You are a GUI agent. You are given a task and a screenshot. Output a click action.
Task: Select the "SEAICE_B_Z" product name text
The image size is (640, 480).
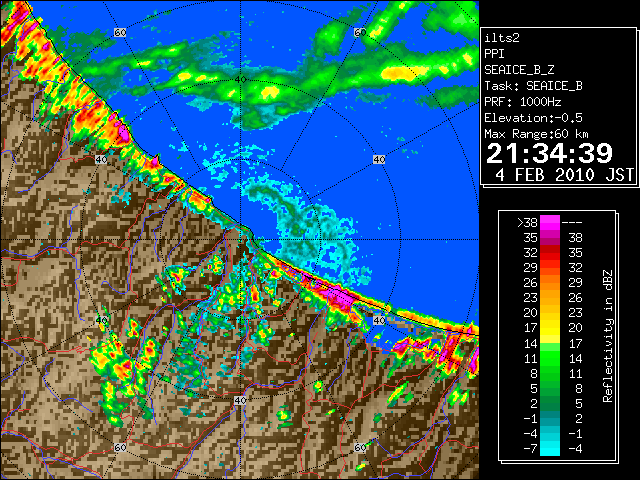pos(519,70)
